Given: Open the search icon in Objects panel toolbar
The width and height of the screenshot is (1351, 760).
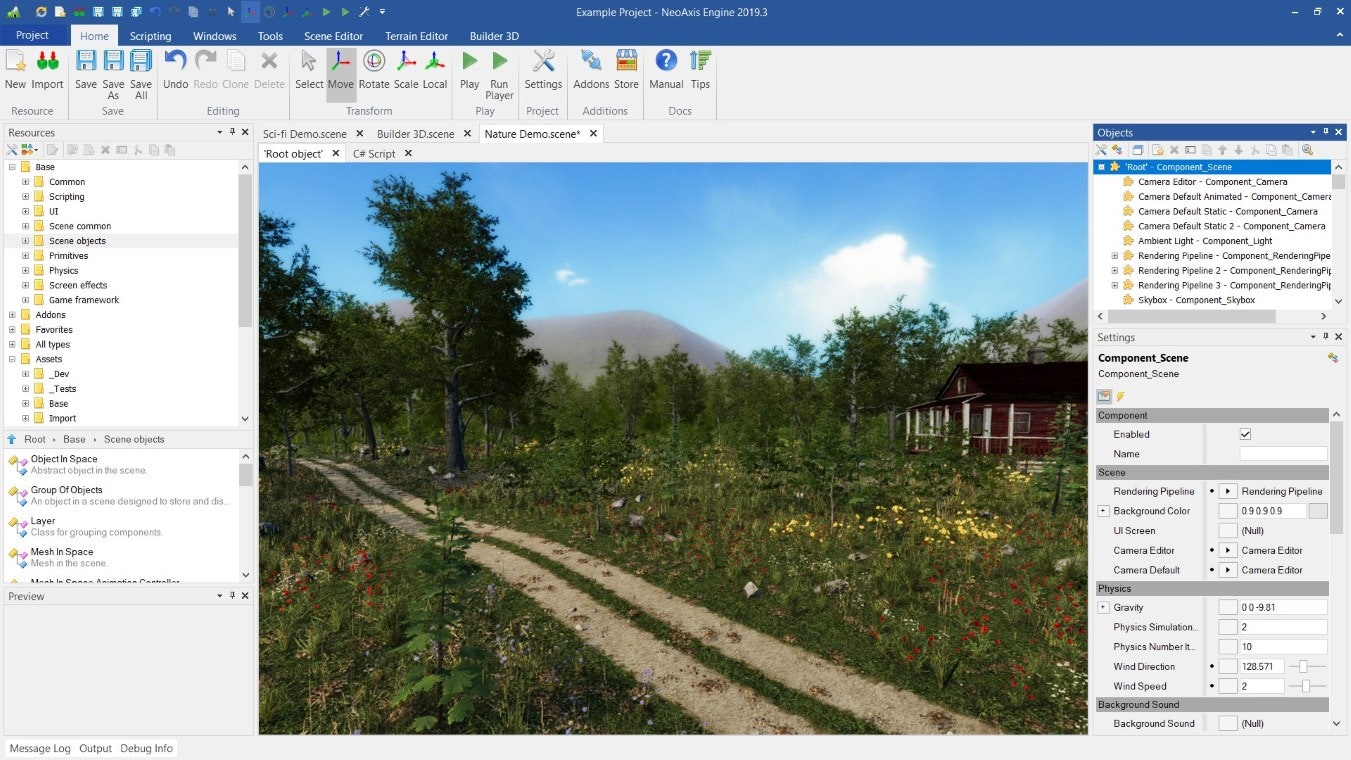Looking at the screenshot, I should click(1307, 149).
